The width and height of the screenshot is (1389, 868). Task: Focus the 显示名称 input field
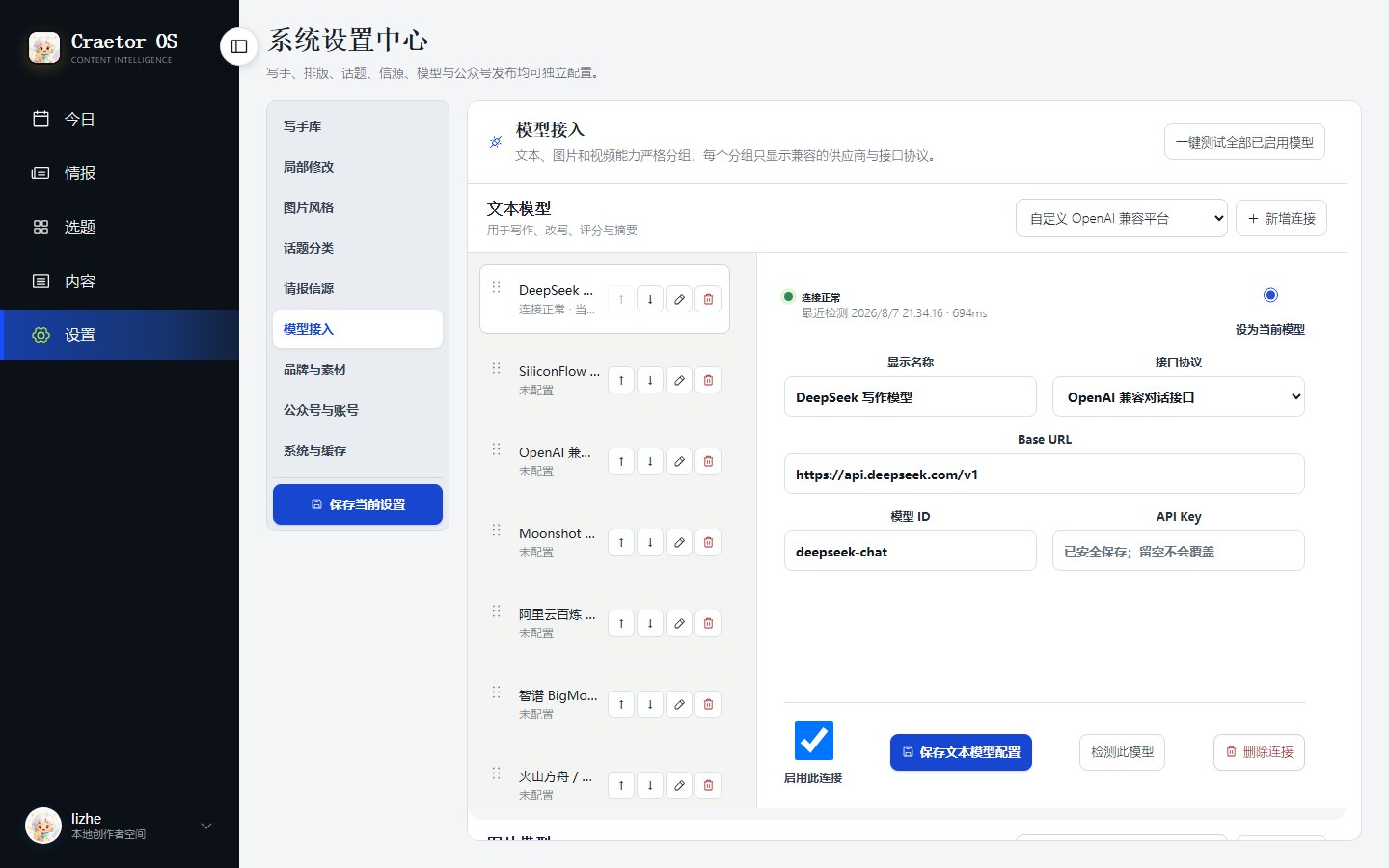point(911,396)
